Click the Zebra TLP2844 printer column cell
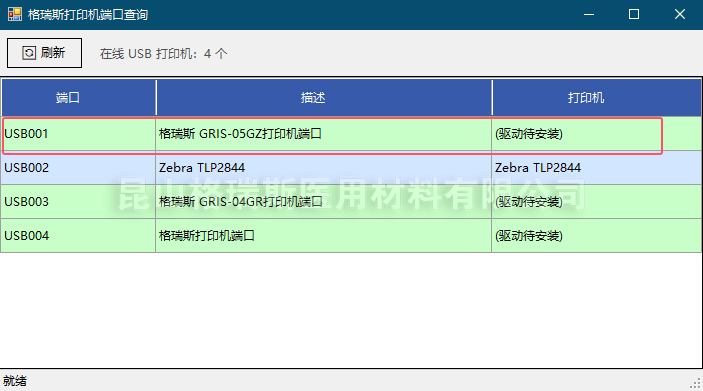The image size is (703, 391). (x=597, y=168)
